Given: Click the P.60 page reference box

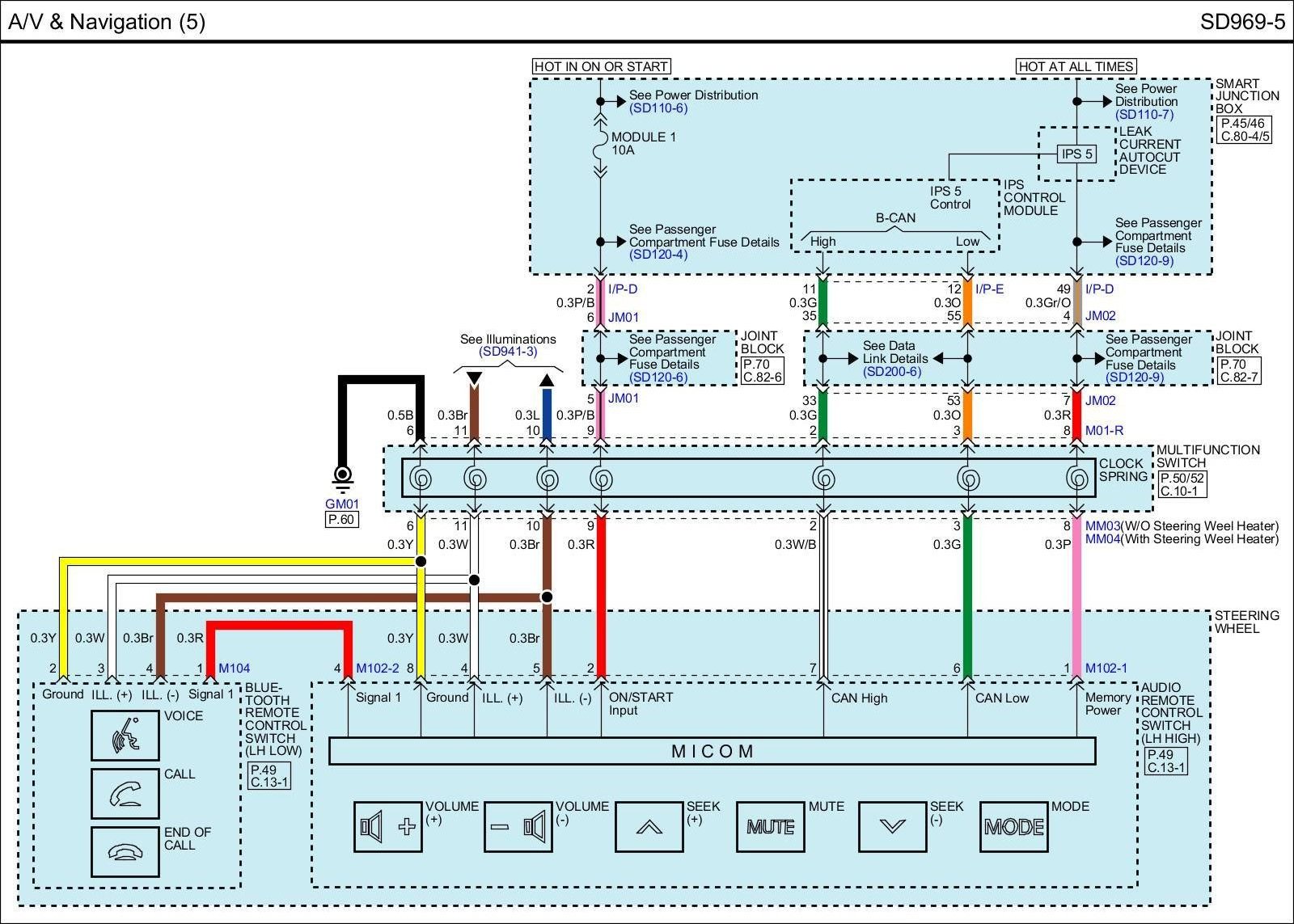Looking at the screenshot, I should tap(341, 520).
